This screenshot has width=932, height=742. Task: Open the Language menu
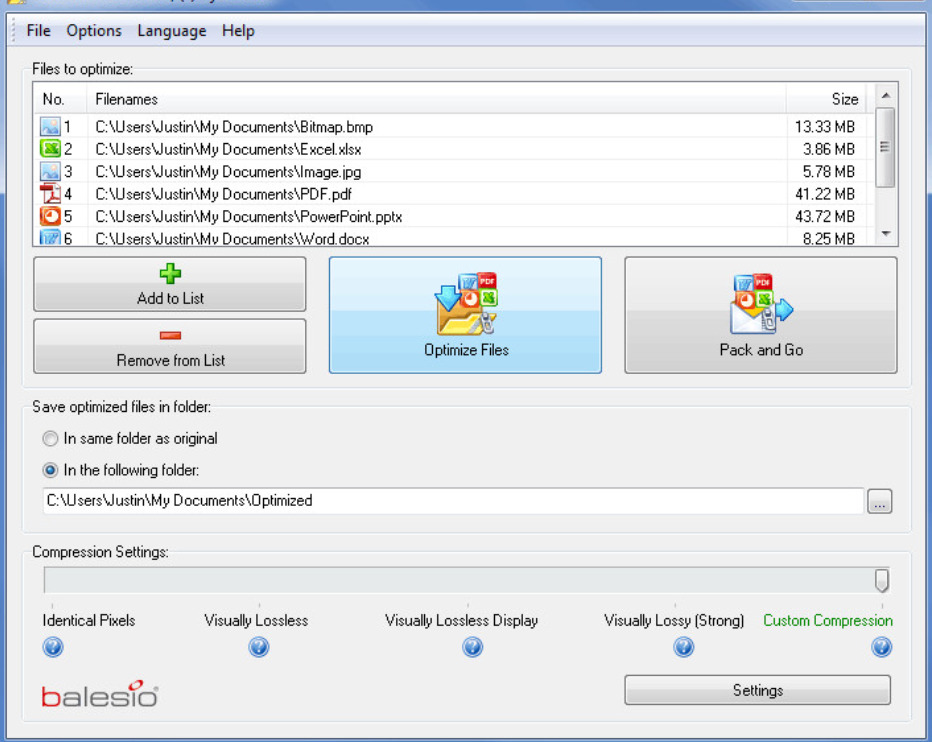point(172,31)
